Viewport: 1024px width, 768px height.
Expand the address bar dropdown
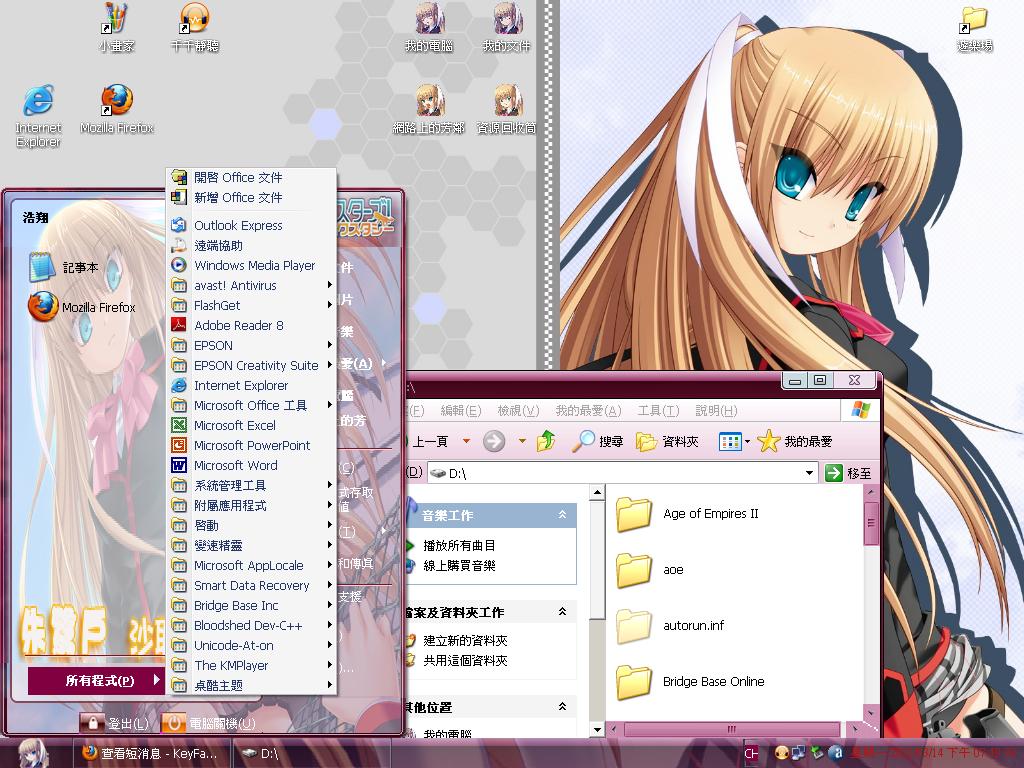tap(810, 473)
